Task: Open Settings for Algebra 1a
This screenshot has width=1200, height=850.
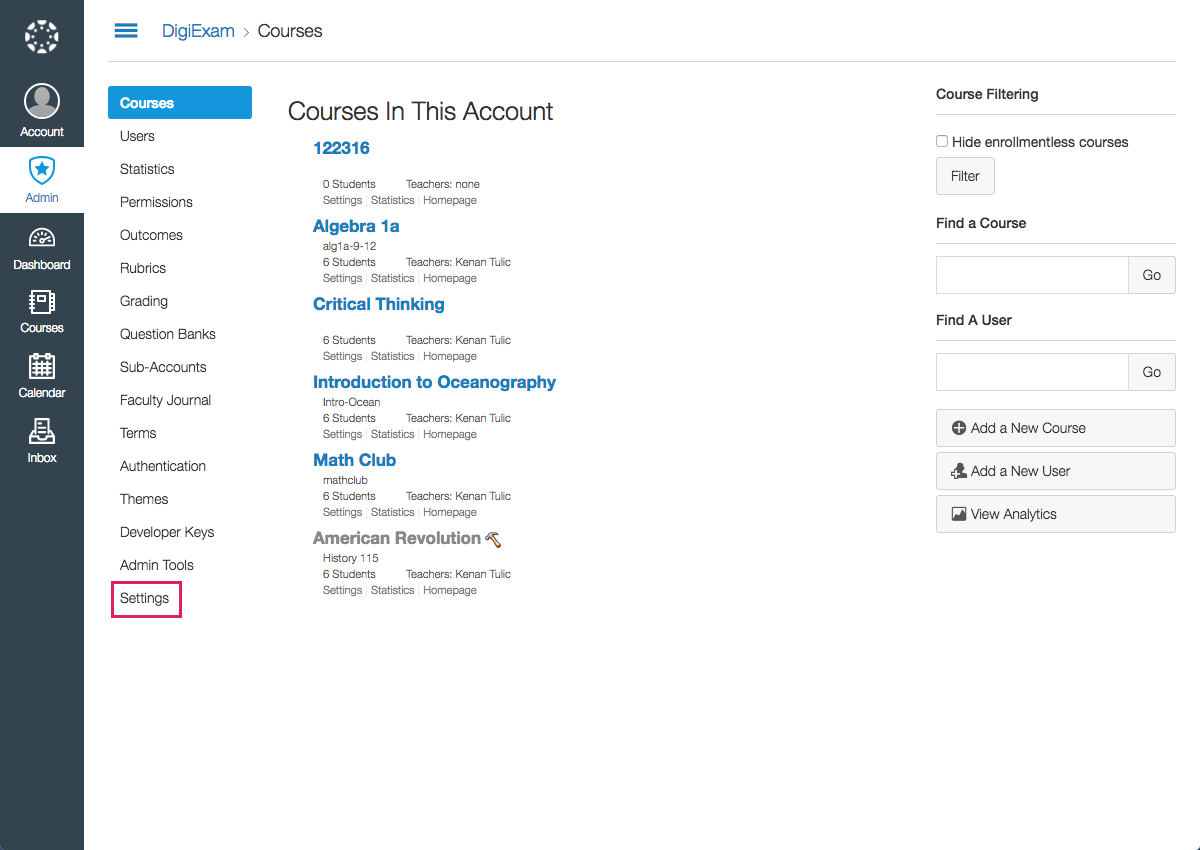Action: [342, 278]
